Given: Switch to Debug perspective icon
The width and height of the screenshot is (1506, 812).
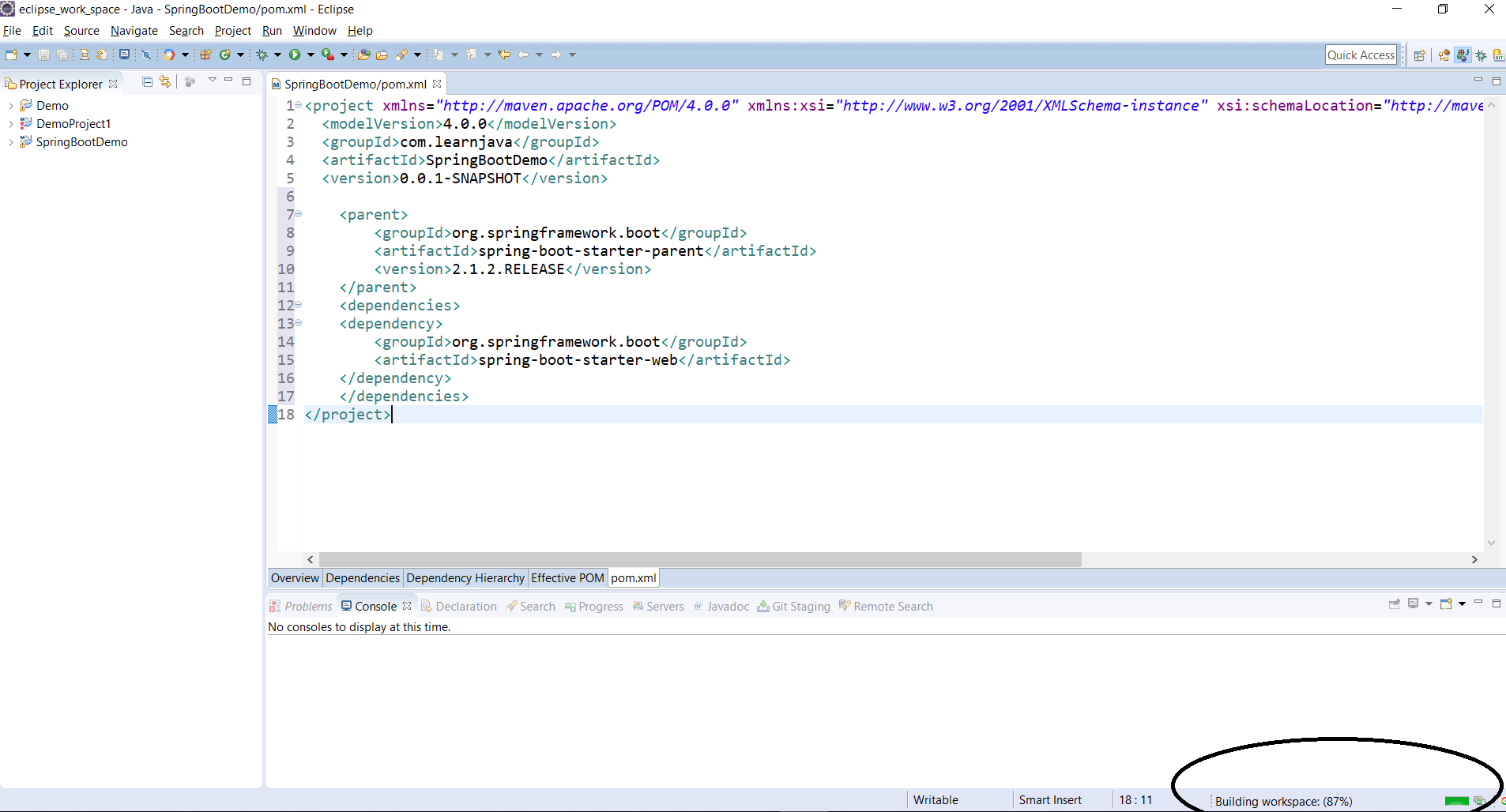Looking at the screenshot, I should 1482,55.
